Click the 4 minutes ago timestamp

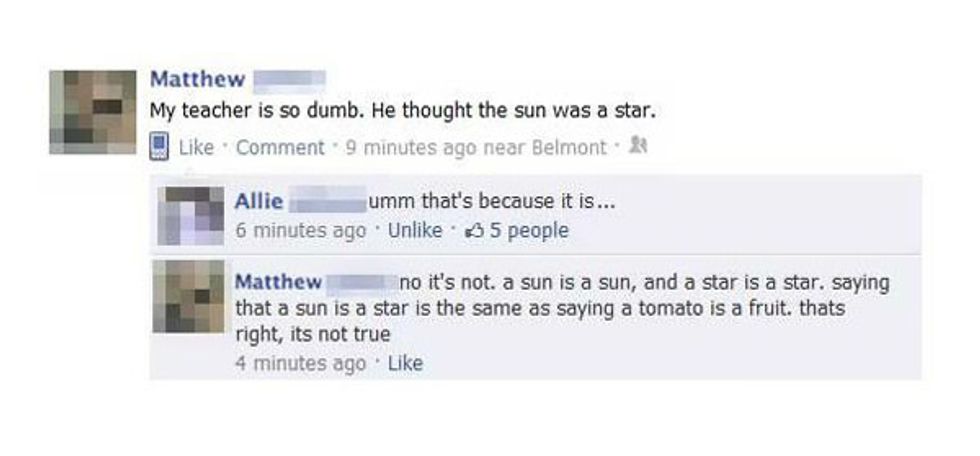(x=300, y=363)
